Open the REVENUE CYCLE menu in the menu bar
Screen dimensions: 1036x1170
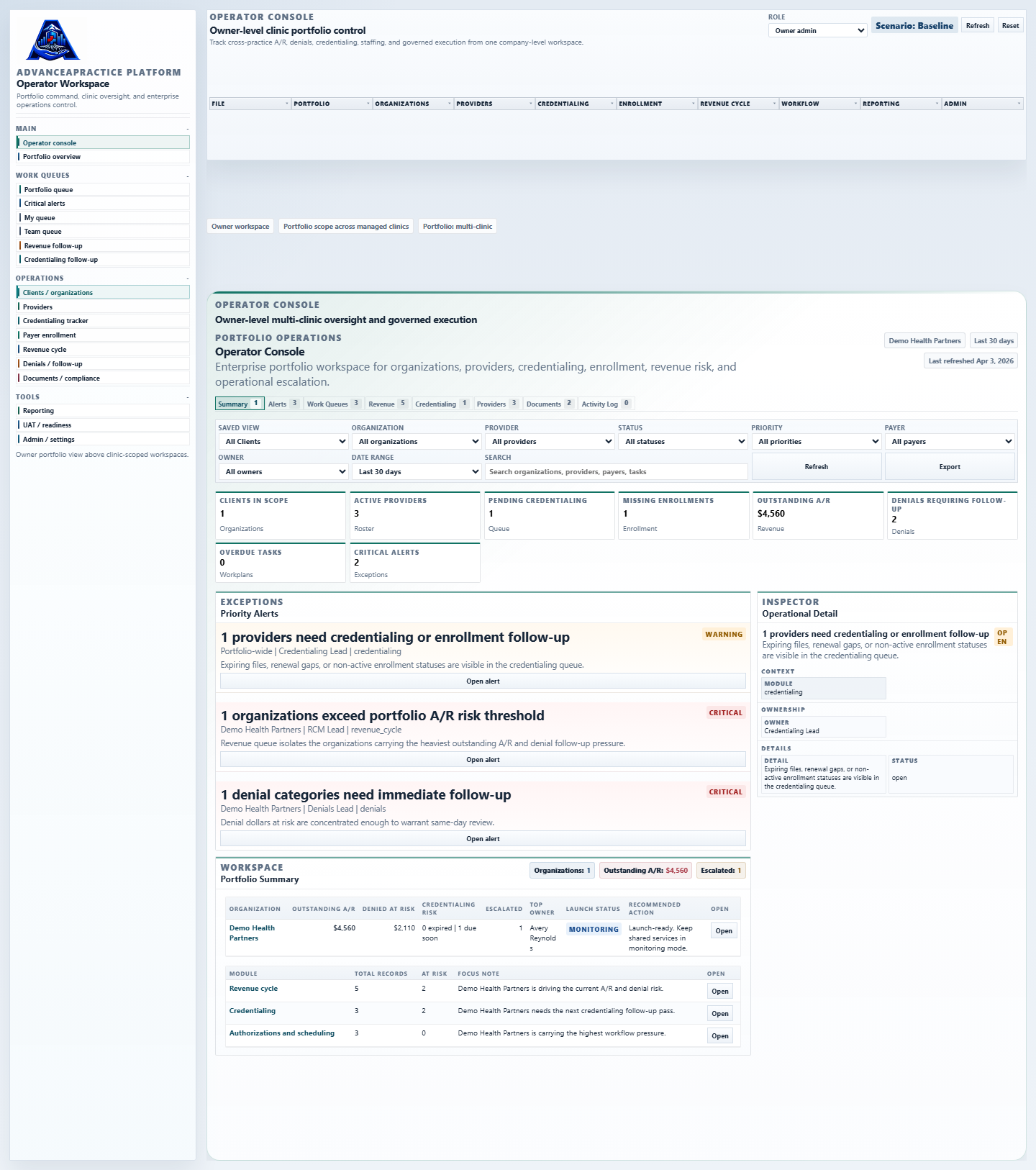tap(738, 104)
